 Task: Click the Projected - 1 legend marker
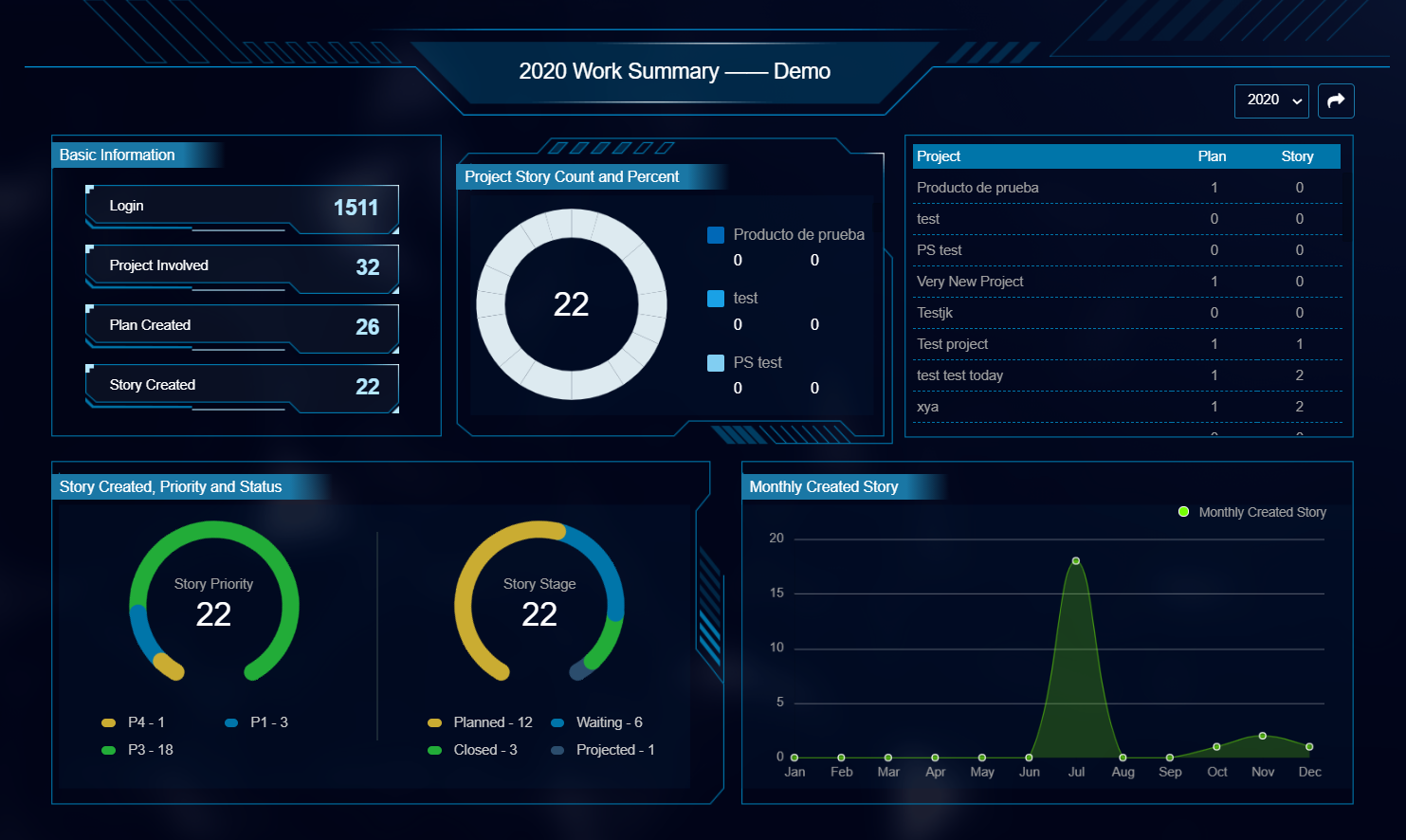tap(557, 750)
